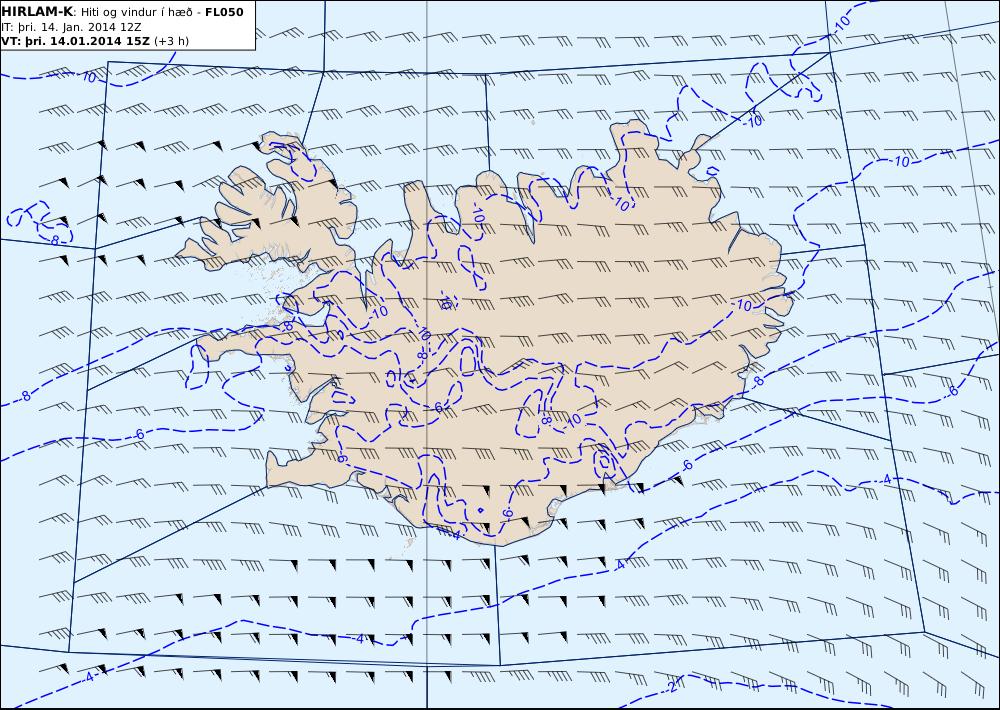Click the 'VT: þri. 14.01.2014 15Z' valid time
The height and width of the screenshot is (710, 1000).
tap(76, 41)
